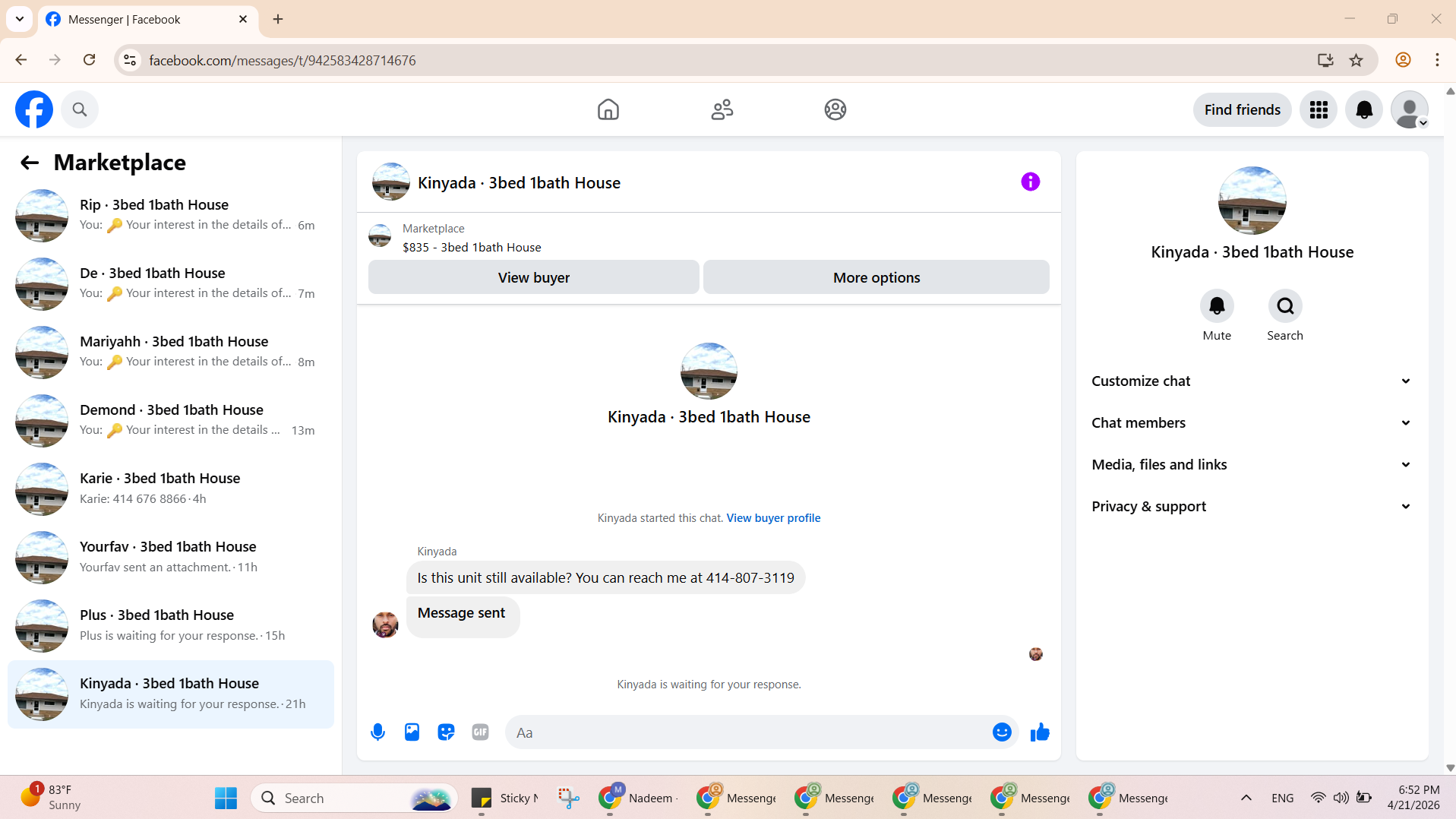Go to the Home feed icon
The height and width of the screenshot is (819, 1456).
(608, 109)
